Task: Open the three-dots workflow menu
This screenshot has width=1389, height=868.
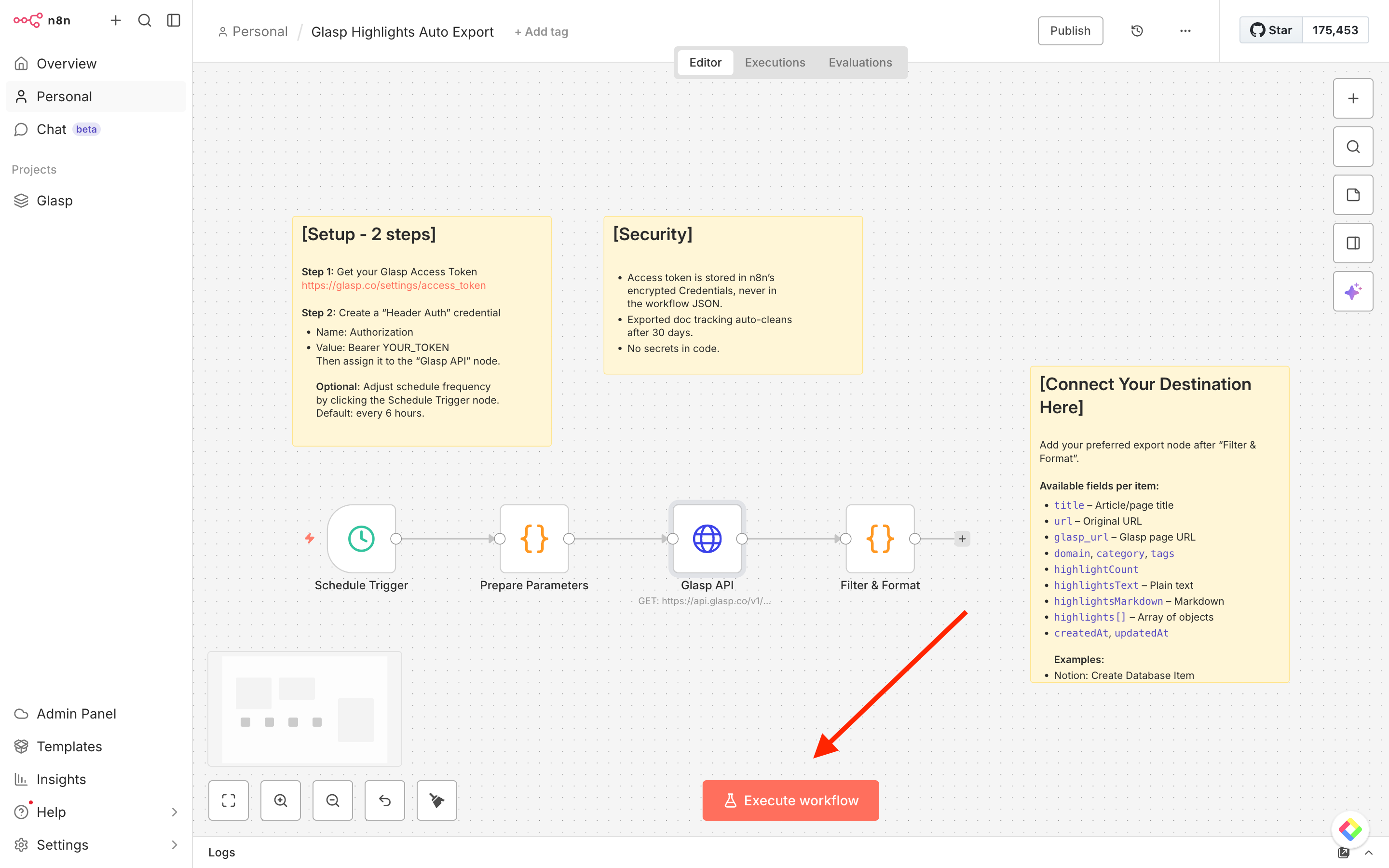Action: coord(1185,31)
